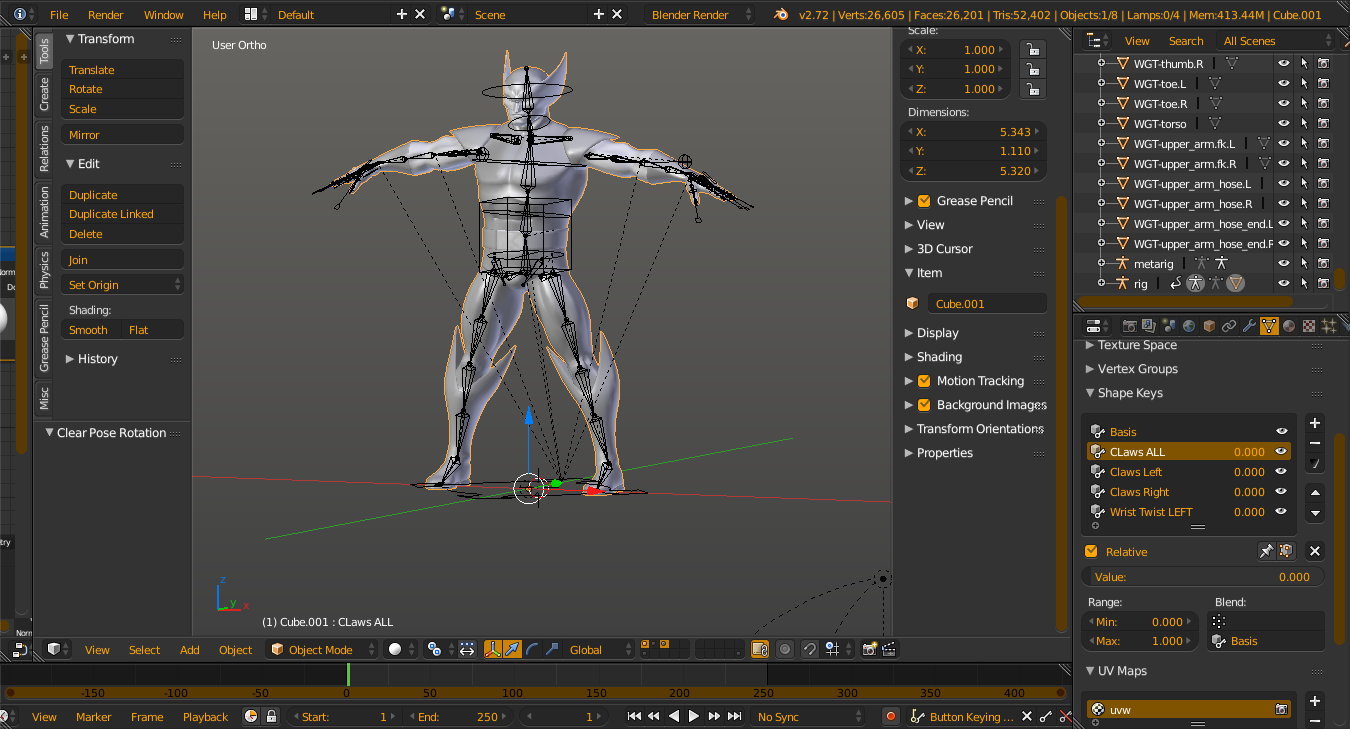1350x729 pixels.
Task: Open the File menu
Action: coord(59,15)
